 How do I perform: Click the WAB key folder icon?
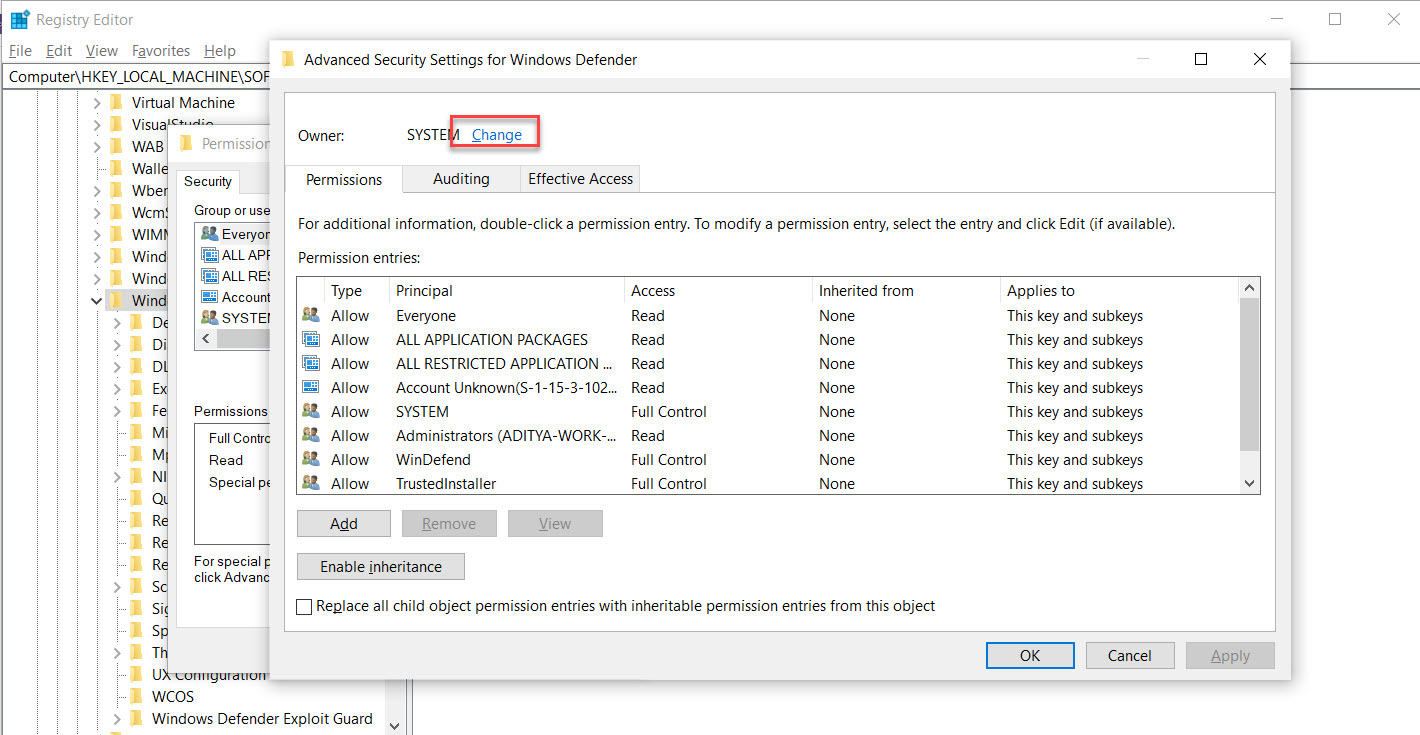click(x=116, y=146)
